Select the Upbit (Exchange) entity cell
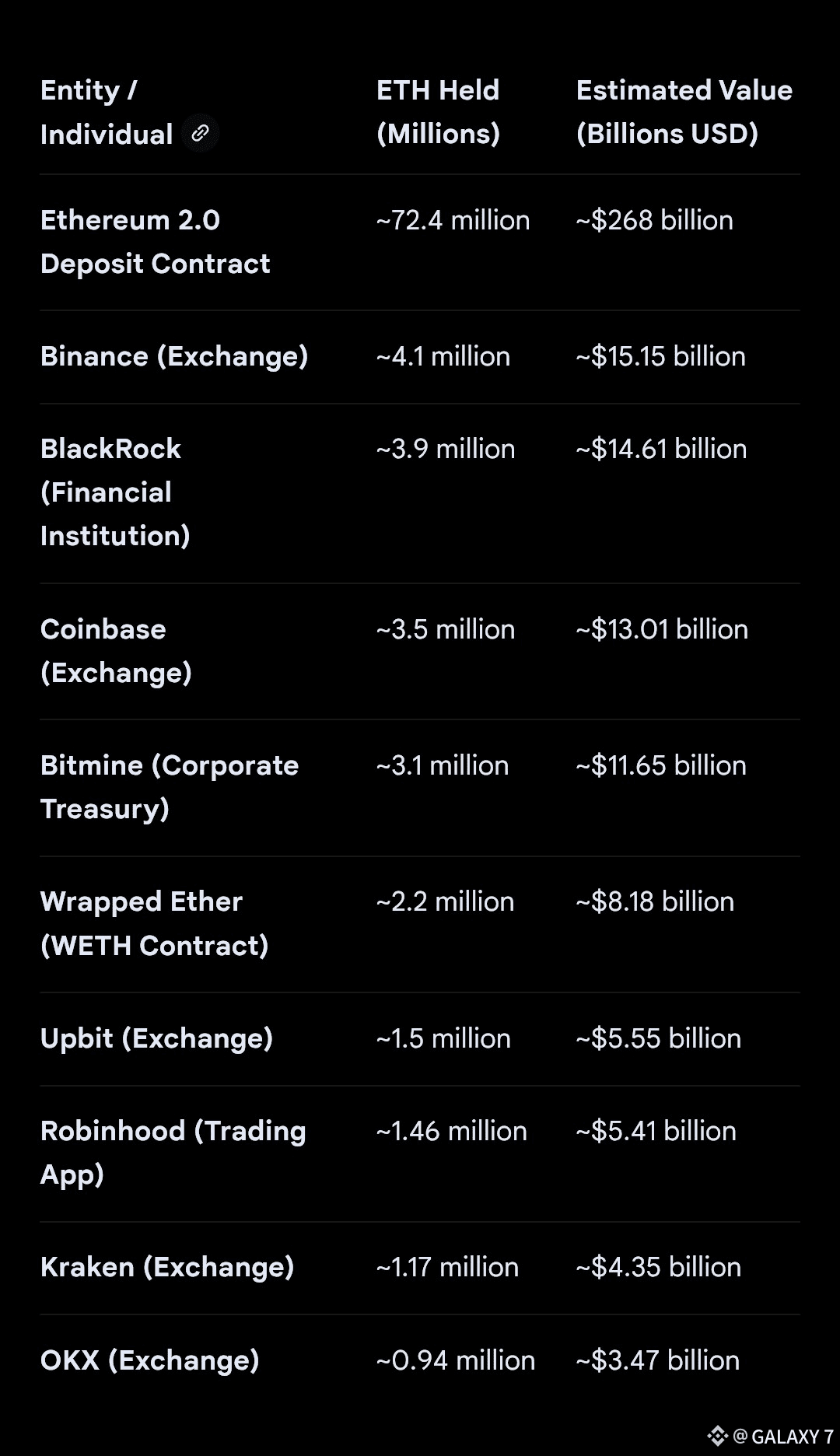The image size is (840, 1456). pyautogui.click(x=156, y=1038)
